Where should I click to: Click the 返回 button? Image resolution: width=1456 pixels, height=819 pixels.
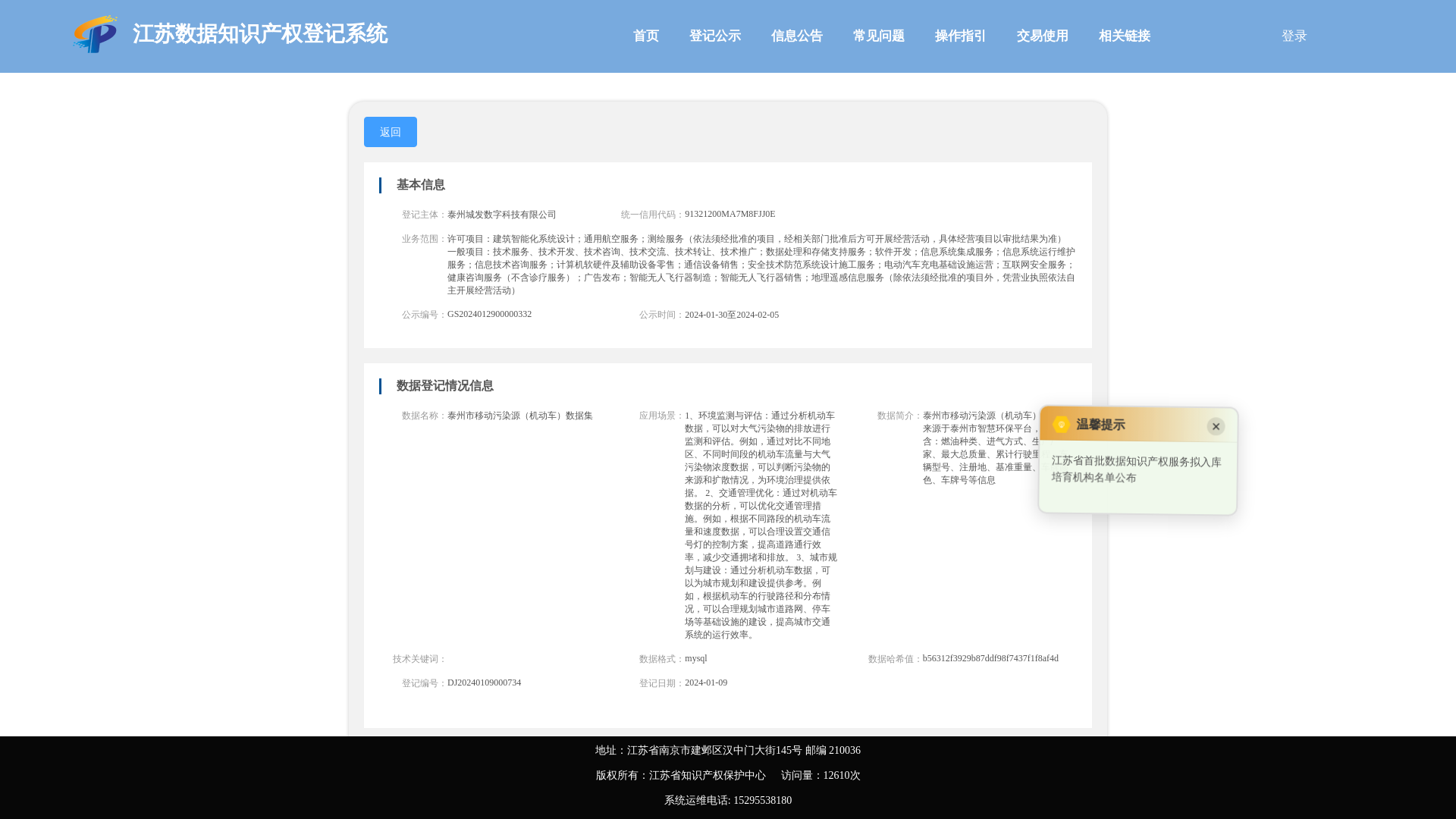(x=391, y=132)
